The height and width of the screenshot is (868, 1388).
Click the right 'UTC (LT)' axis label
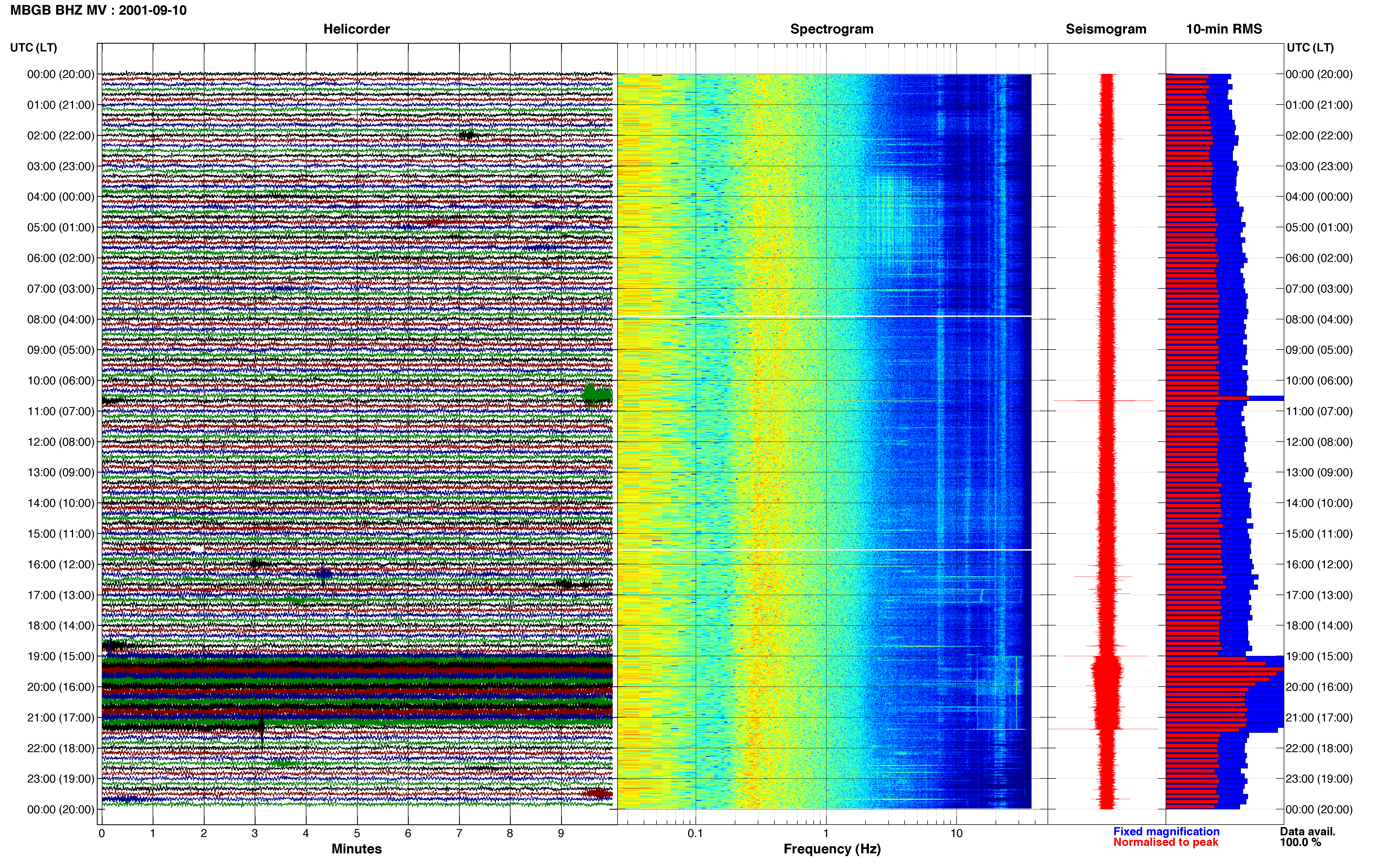point(1310,48)
